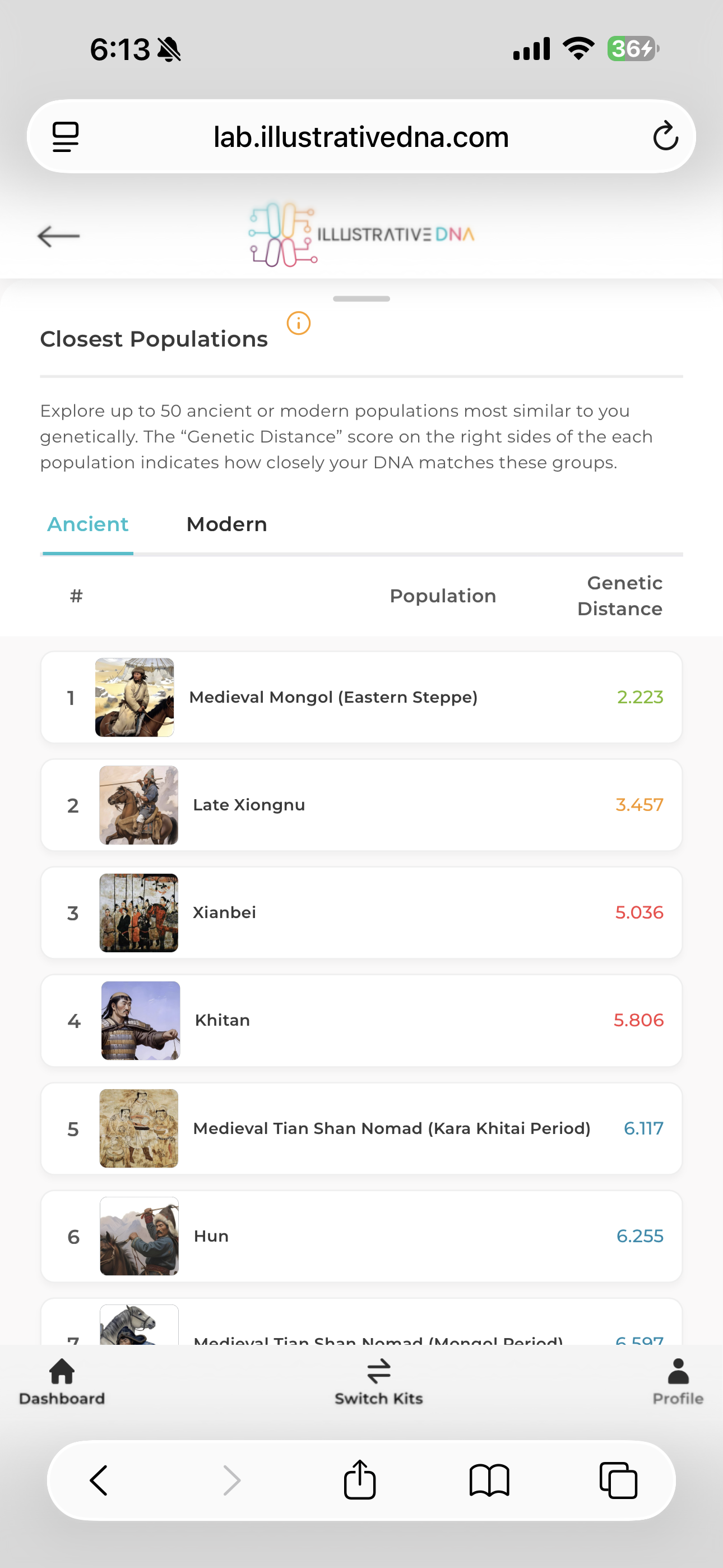
Task: Tap the Khitan warrior thumbnail
Action: point(141,1021)
